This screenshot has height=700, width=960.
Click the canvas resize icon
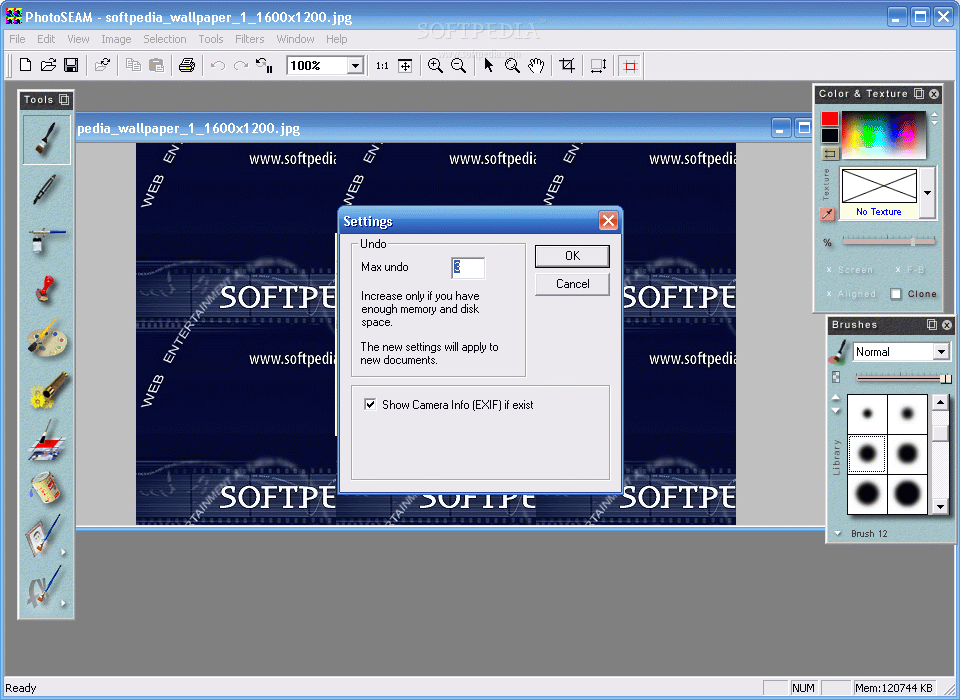[x=598, y=66]
